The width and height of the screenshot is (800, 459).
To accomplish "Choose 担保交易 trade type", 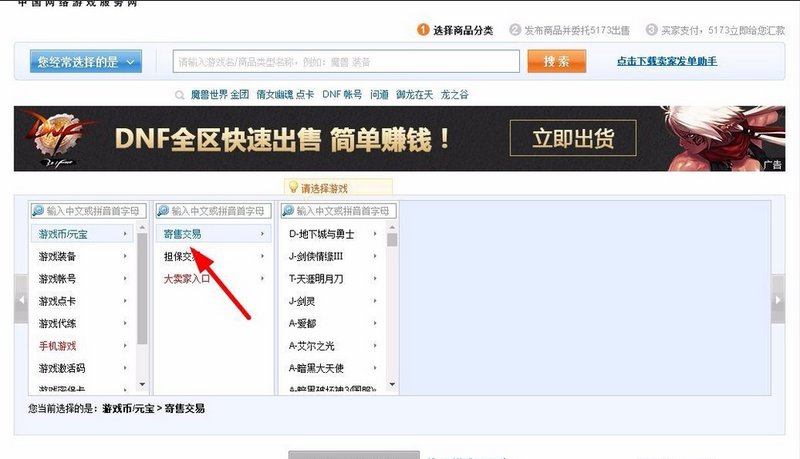I will click(213, 257).
